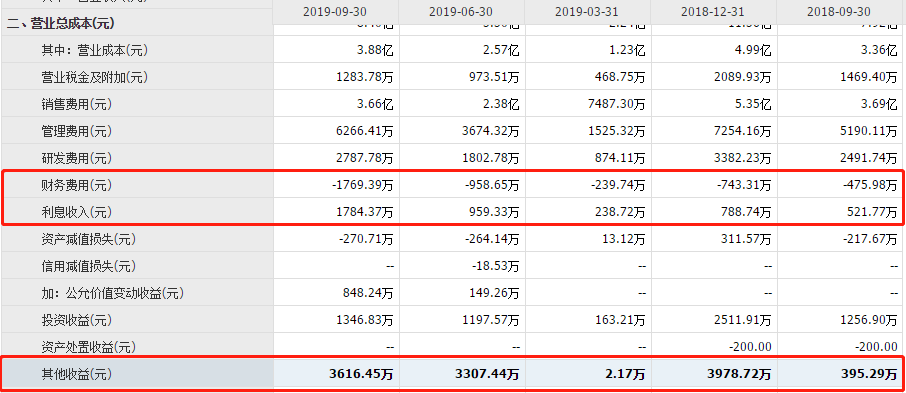The image size is (906, 393).
Task: Click the 资产处置收益(元) row label
Action: (88, 347)
